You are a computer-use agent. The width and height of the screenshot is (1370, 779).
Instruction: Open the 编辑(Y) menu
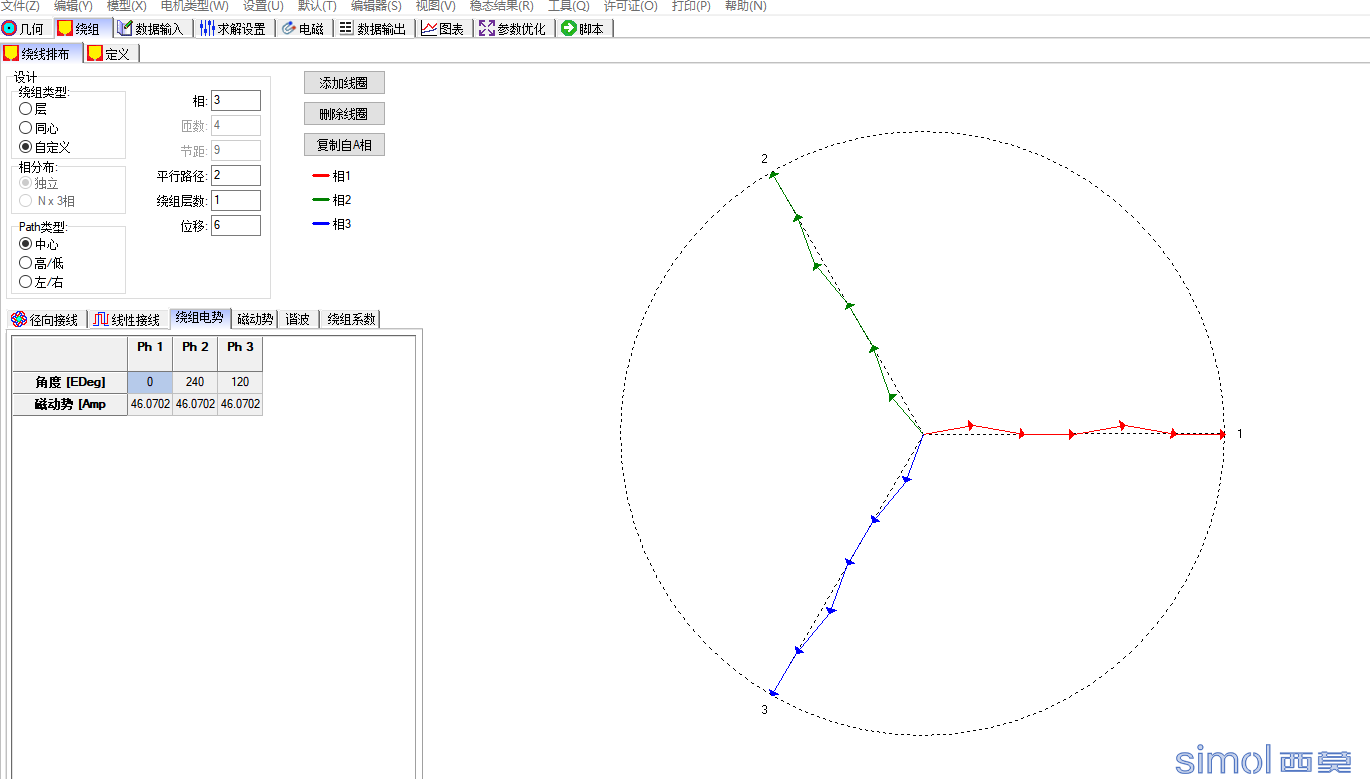[x=73, y=6]
